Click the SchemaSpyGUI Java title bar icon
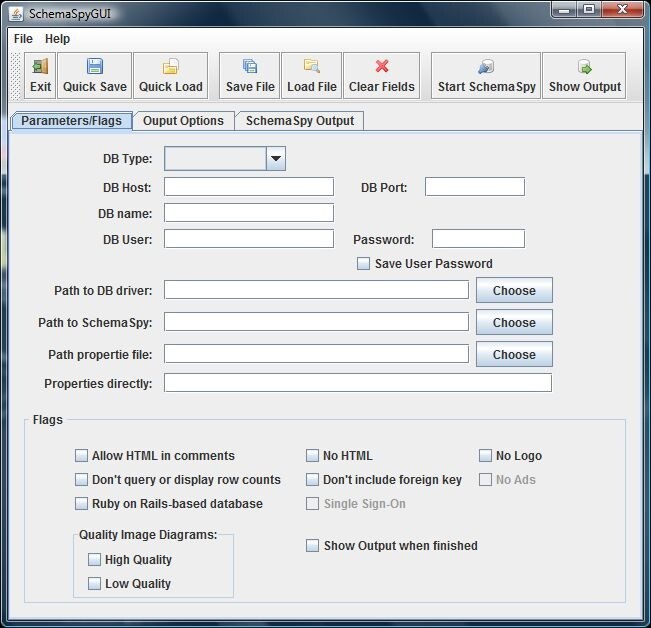651x628 pixels. [16, 14]
